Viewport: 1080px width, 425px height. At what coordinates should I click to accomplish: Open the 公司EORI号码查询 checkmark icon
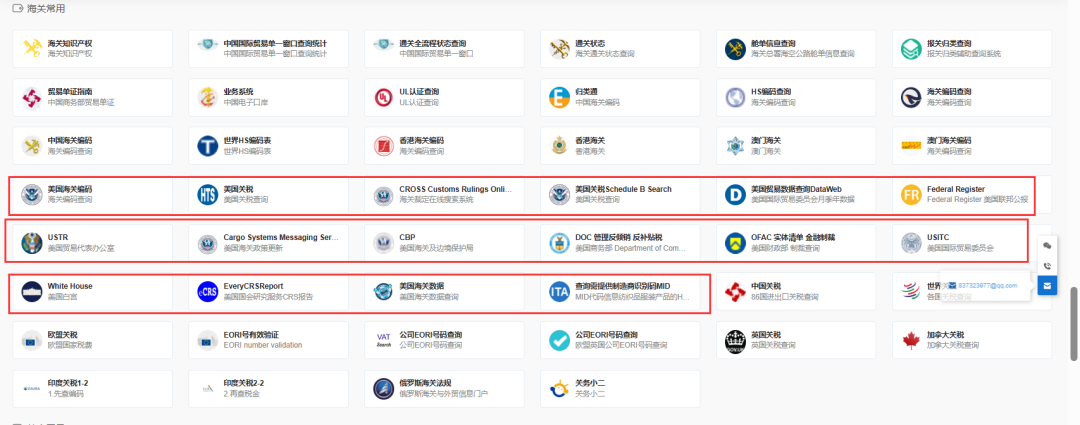coord(559,340)
